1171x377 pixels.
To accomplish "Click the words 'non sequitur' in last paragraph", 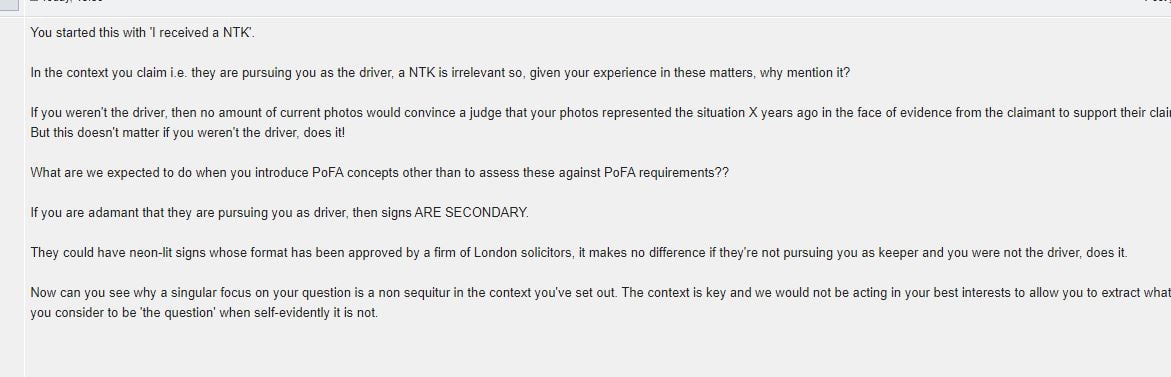I will (410, 293).
